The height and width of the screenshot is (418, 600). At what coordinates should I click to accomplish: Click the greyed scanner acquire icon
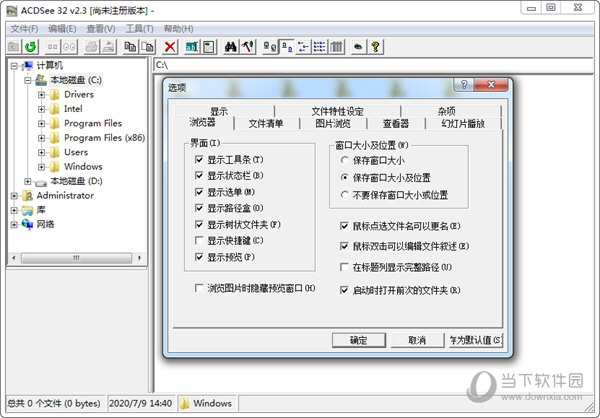point(109,47)
